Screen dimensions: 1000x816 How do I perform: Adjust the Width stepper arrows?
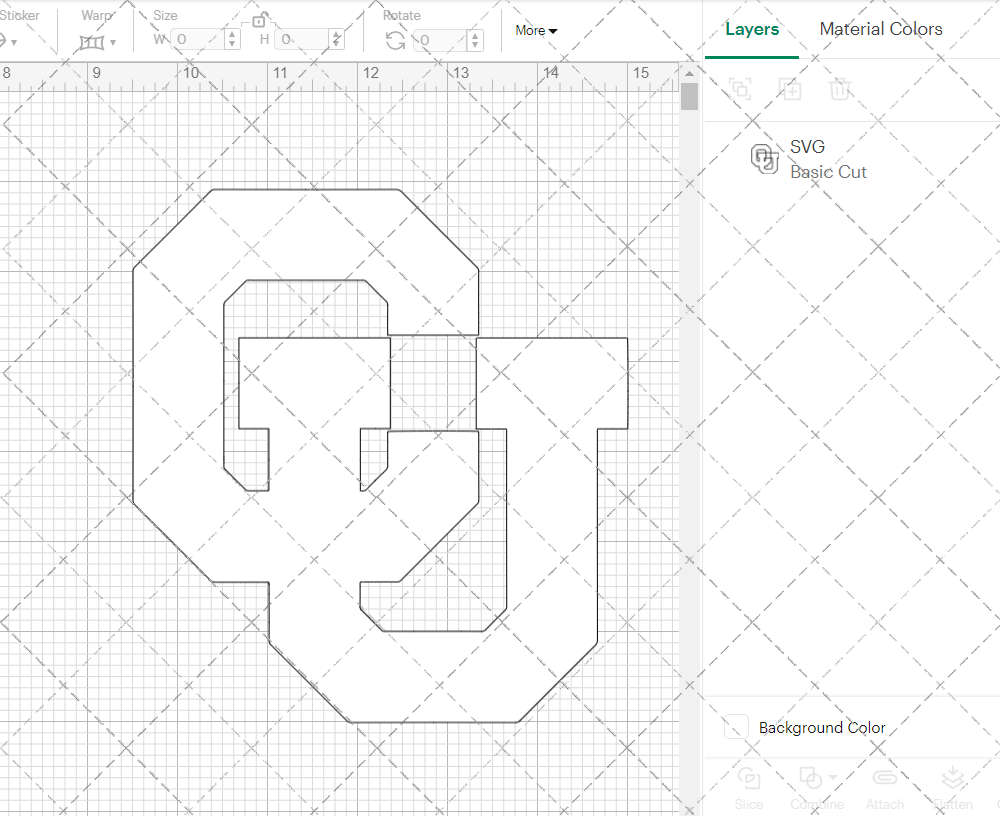pyautogui.click(x=233, y=40)
